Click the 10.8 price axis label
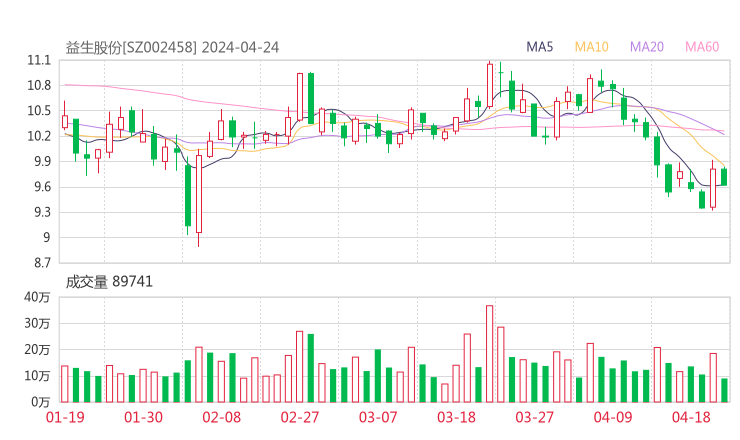Image resolution: width=740 pixels, height=440 pixels. 39,85
